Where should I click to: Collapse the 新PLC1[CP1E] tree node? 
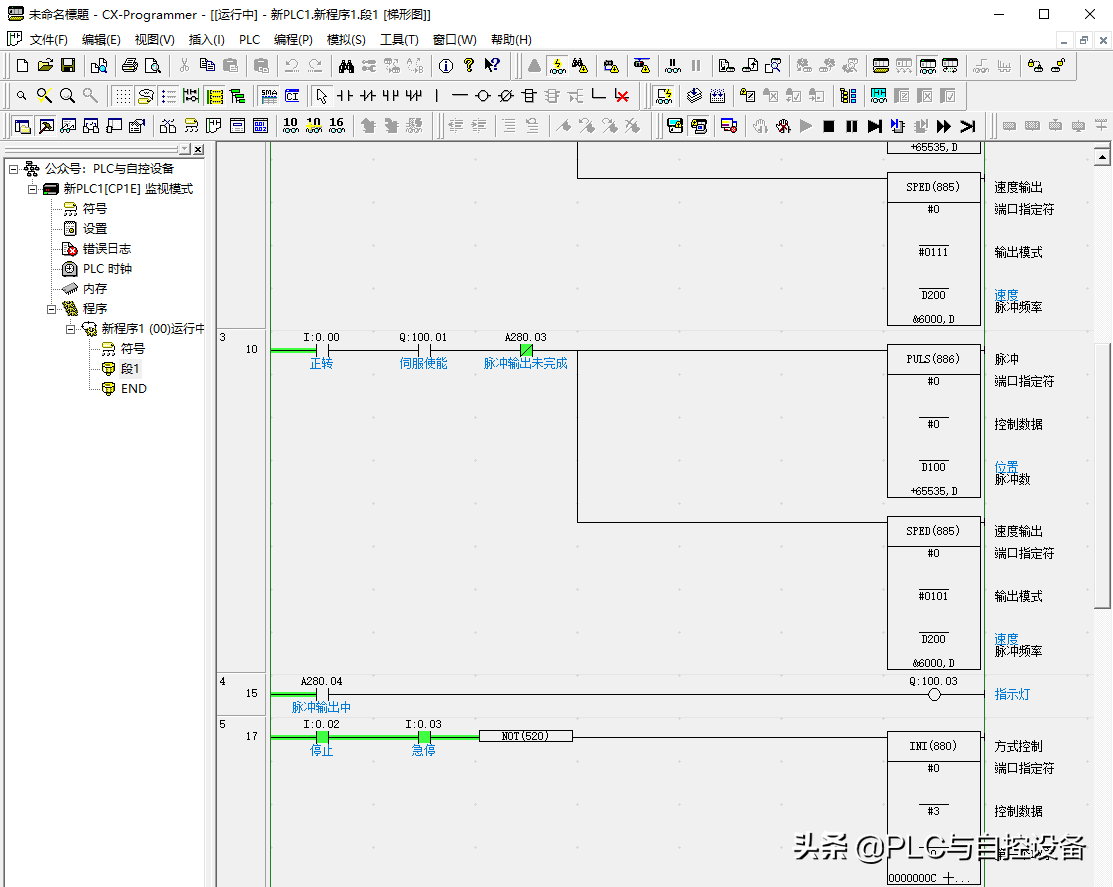click(x=32, y=189)
